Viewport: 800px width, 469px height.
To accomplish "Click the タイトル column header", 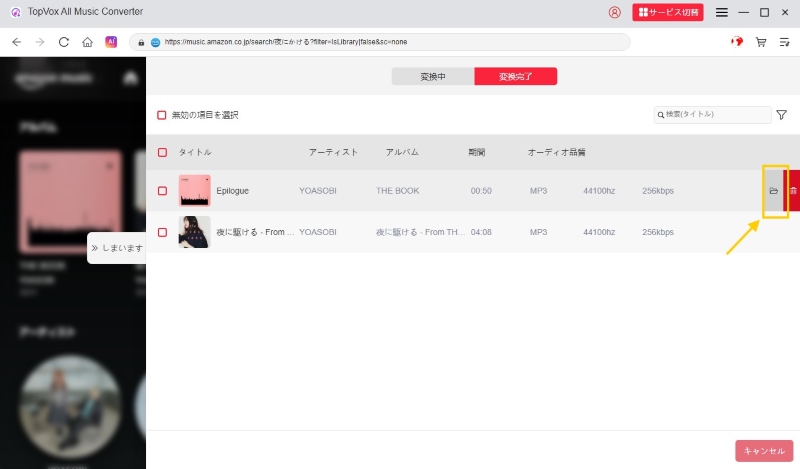I will point(195,152).
